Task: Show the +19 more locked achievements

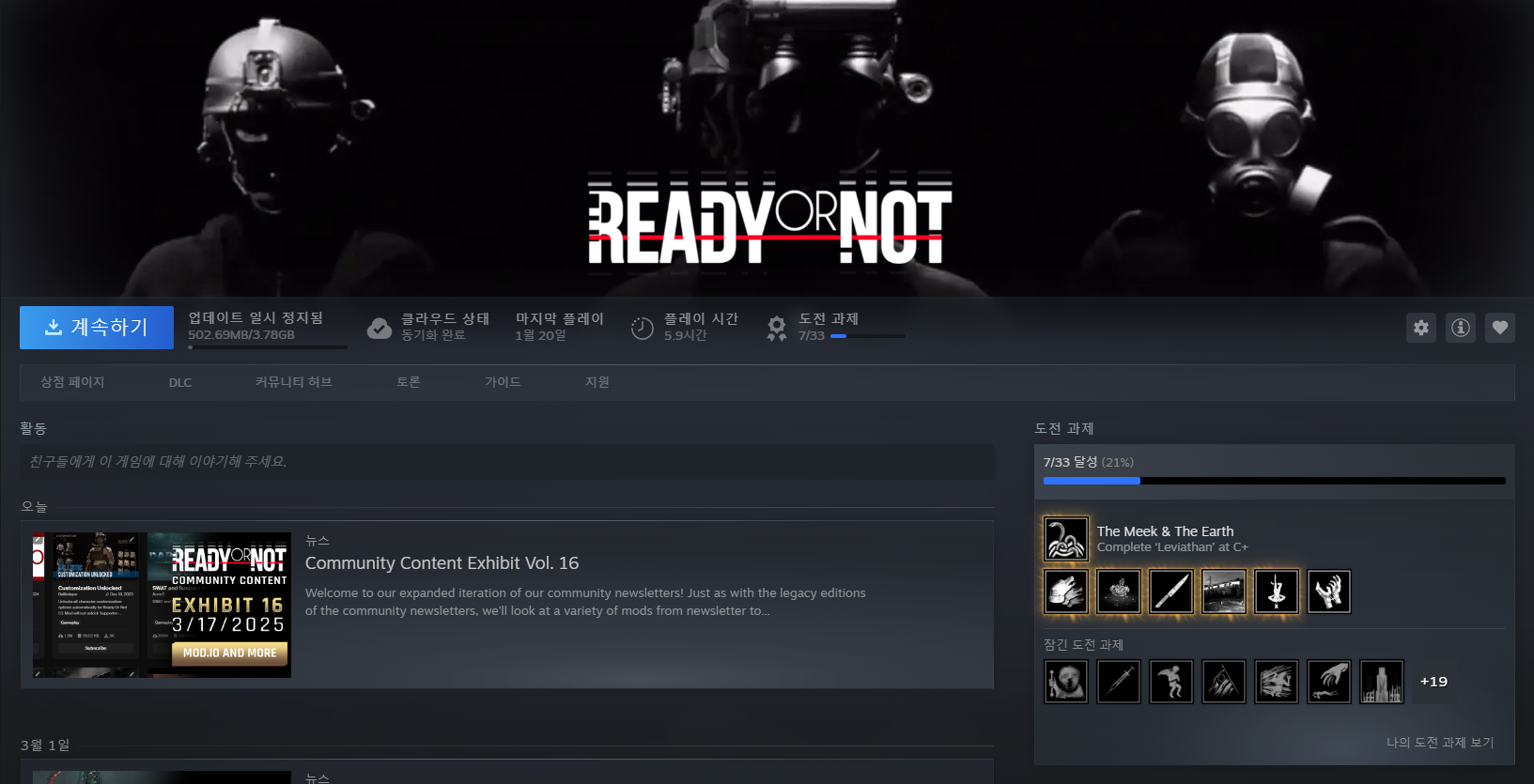Action: (x=1433, y=682)
